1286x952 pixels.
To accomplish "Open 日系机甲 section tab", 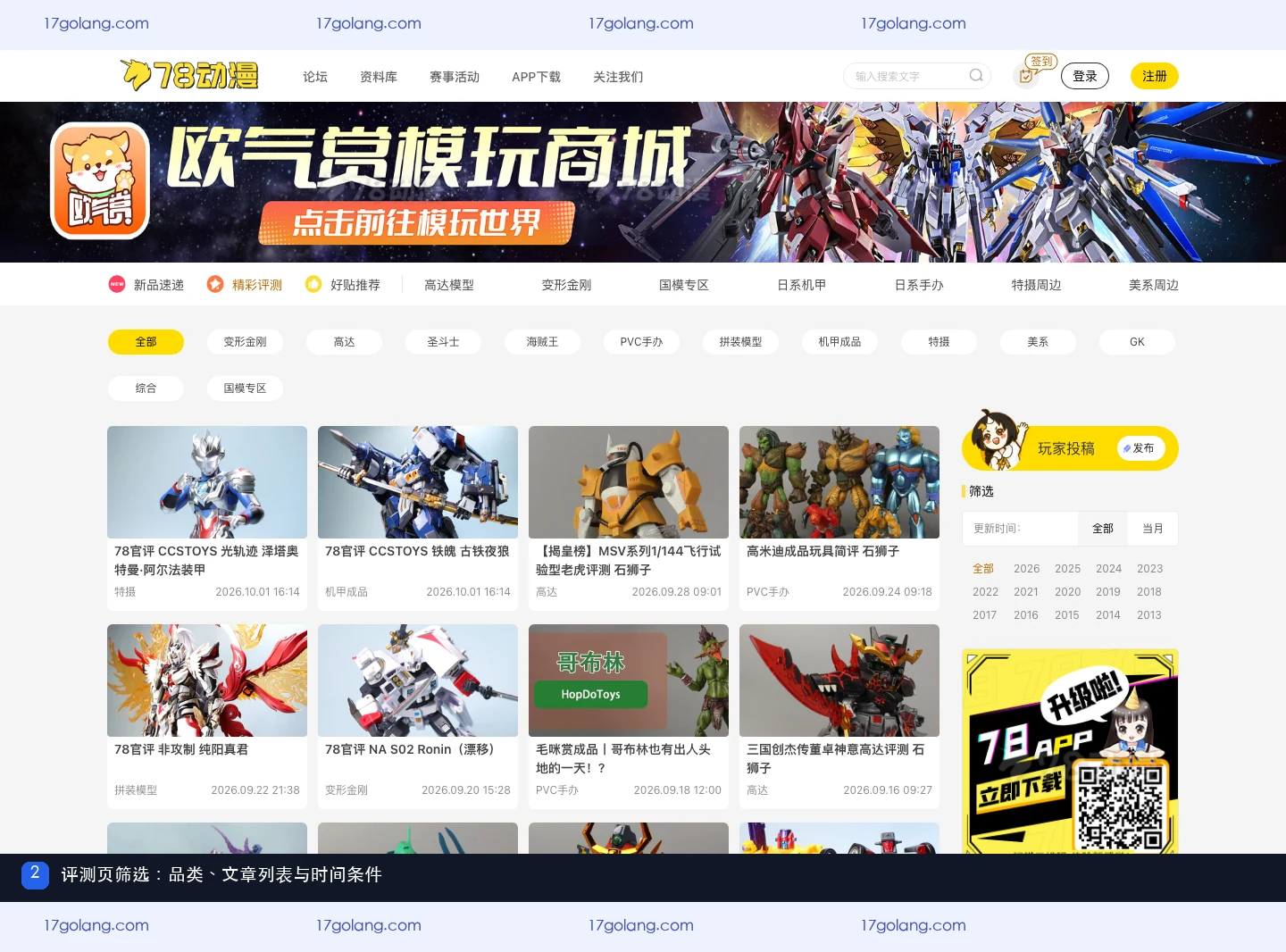I will click(x=801, y=285).
